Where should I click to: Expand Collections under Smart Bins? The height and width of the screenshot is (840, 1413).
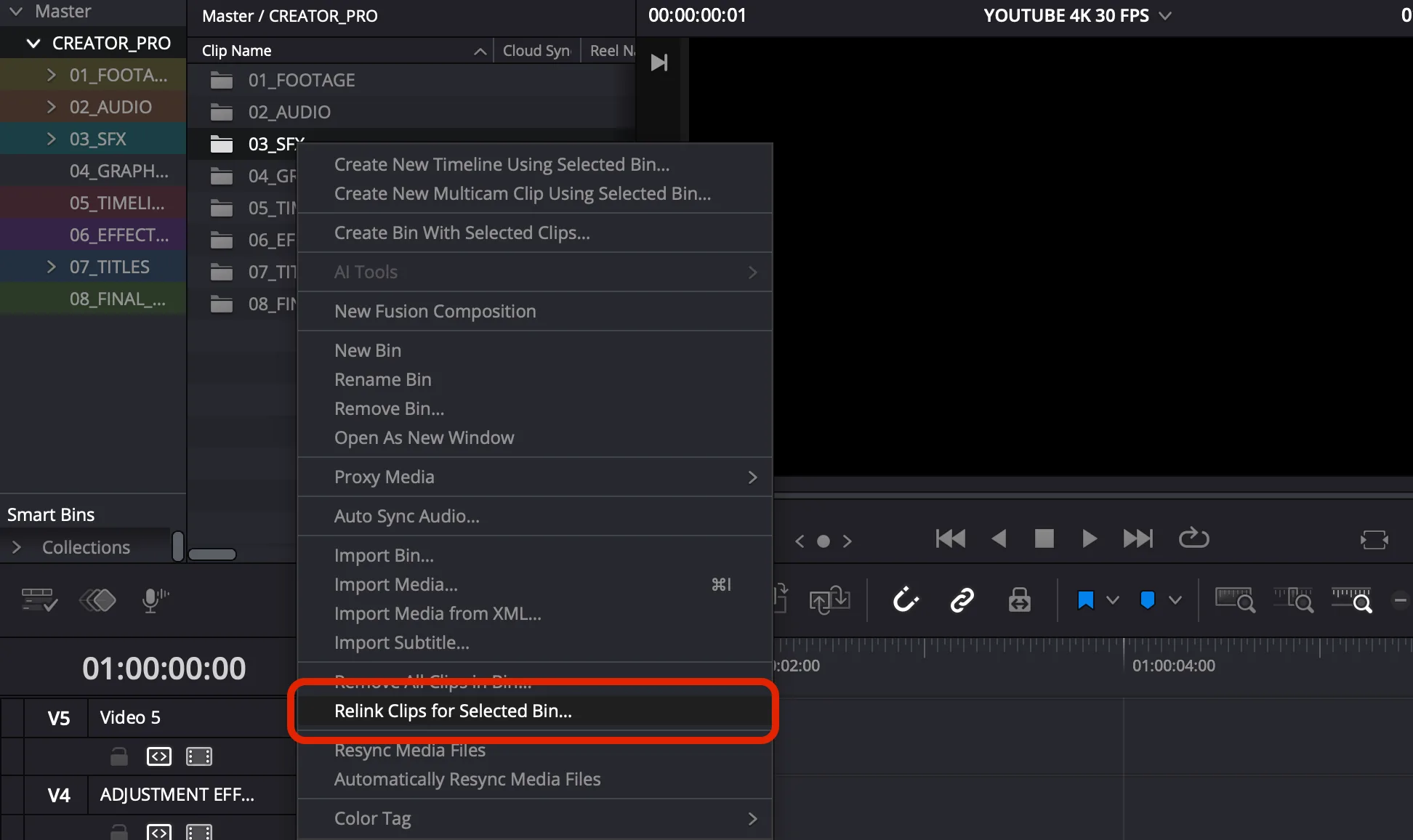(x=17, y=547)
